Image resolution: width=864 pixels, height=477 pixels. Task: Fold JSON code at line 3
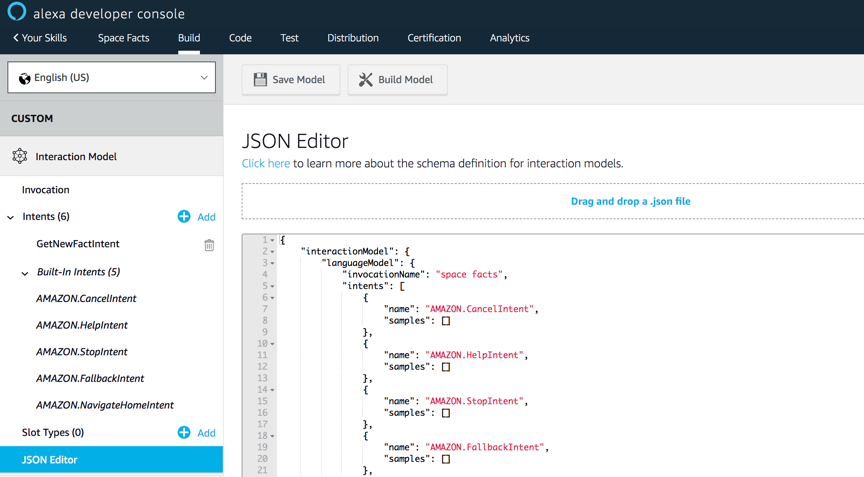(x=272, y=263)
